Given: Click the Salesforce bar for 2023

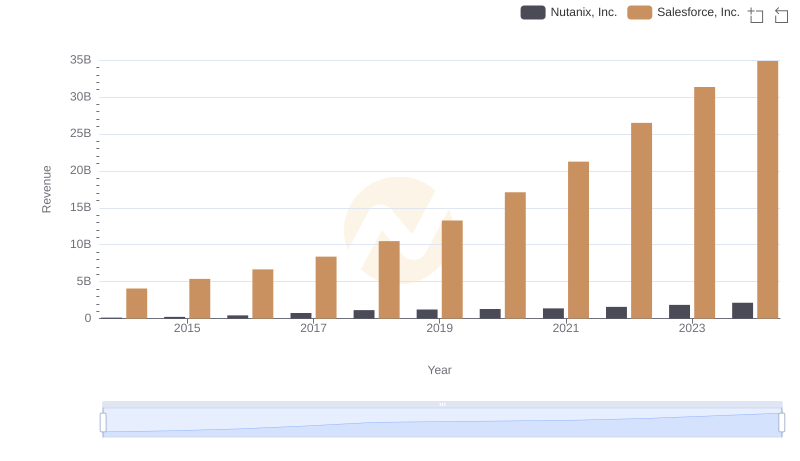Looking at the screenshot, I should click(704, 202).
